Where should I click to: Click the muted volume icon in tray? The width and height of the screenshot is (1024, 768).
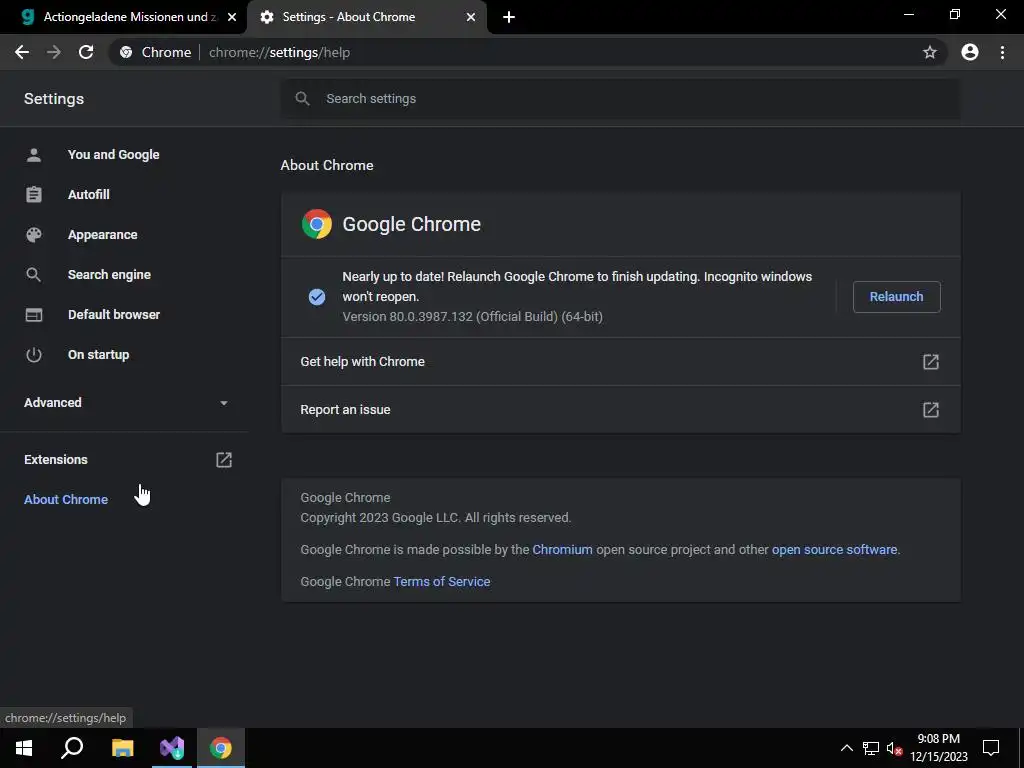click(x=894, y=748)
